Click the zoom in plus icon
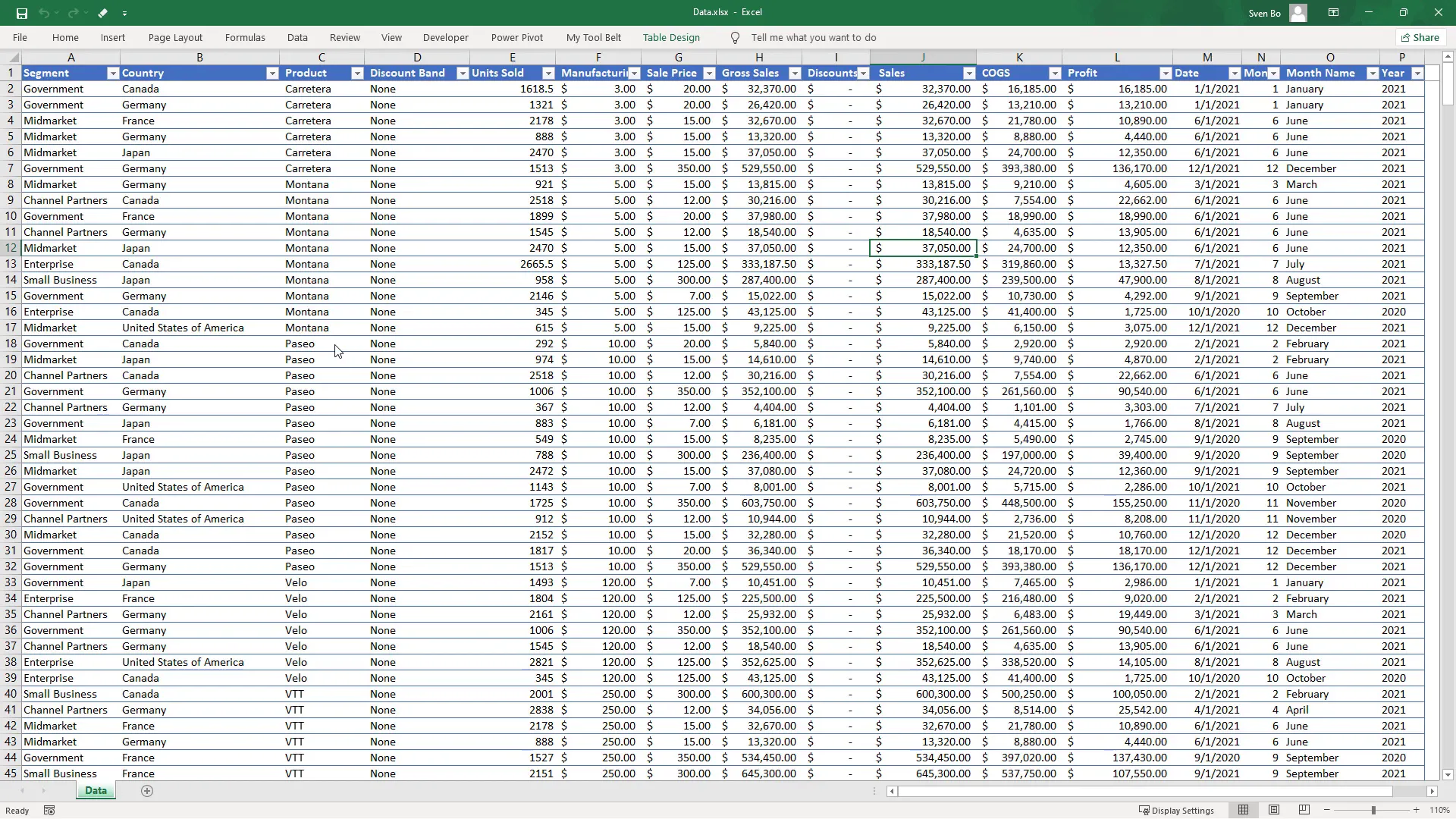 click(1416, 811)
